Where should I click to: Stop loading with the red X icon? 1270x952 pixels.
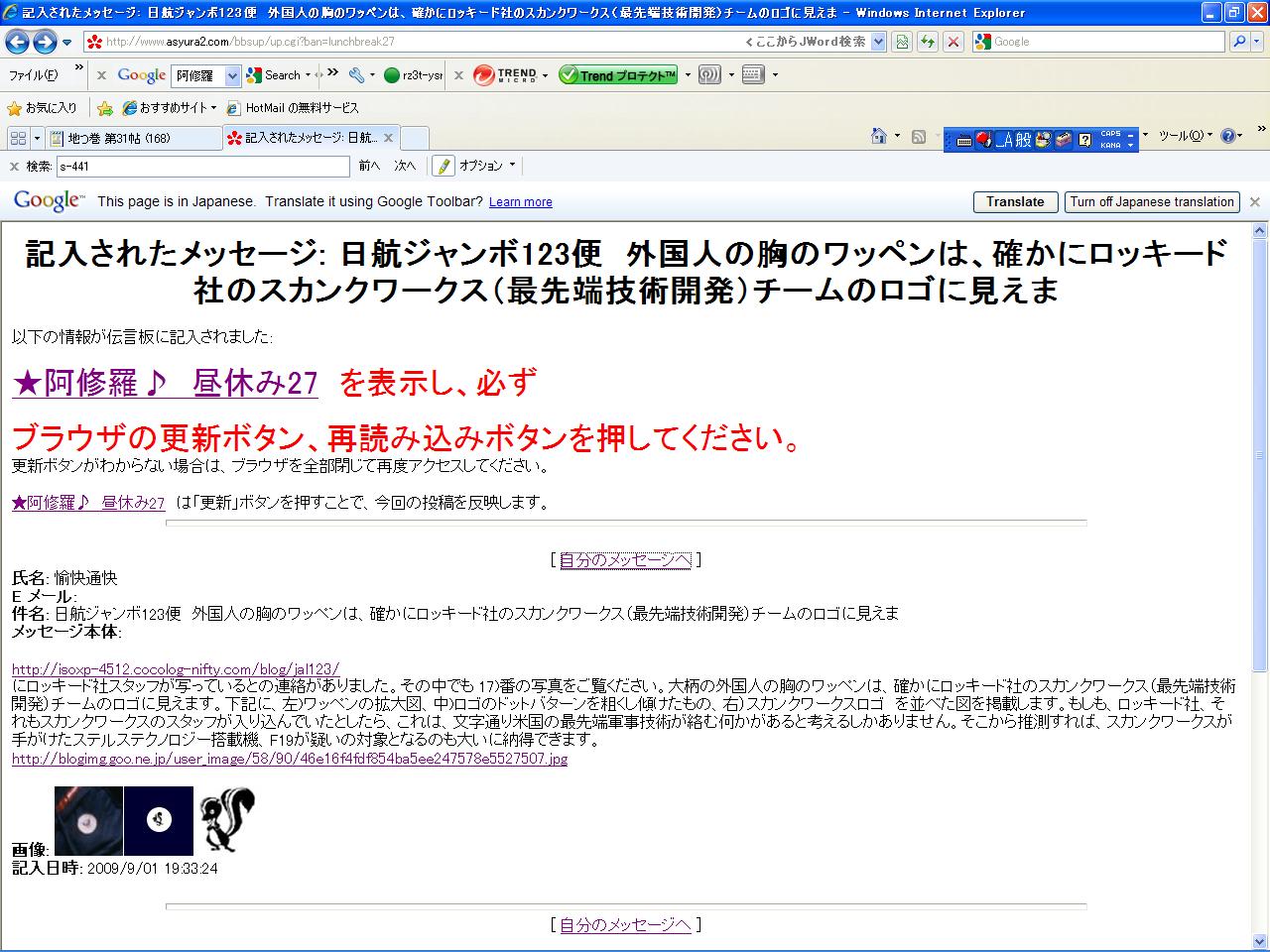point(952,42)
